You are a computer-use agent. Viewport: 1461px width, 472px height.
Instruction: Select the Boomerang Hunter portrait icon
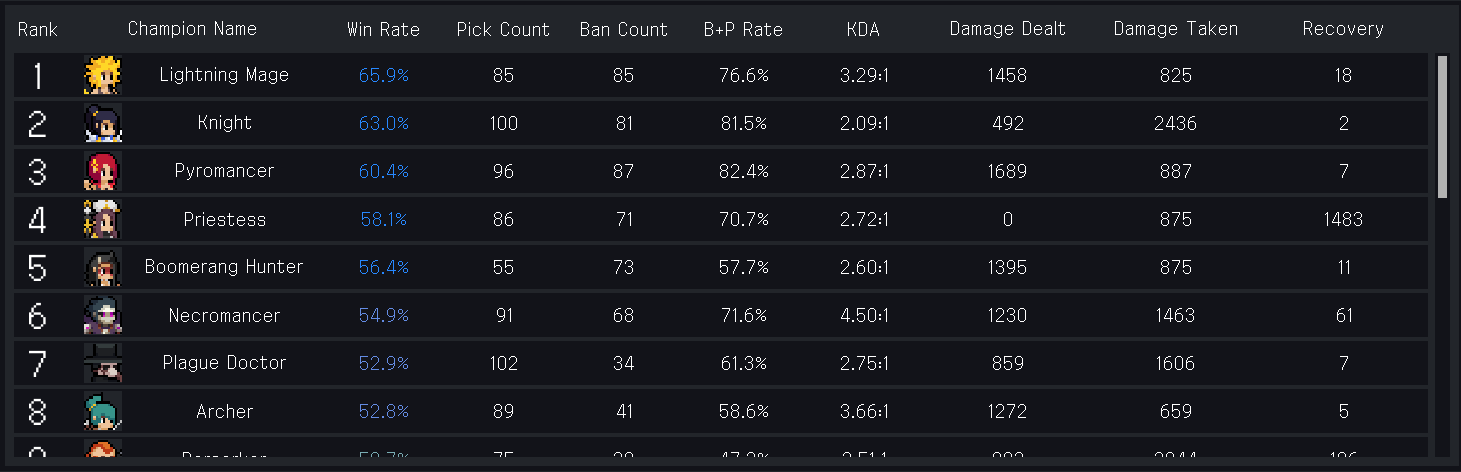102,267
